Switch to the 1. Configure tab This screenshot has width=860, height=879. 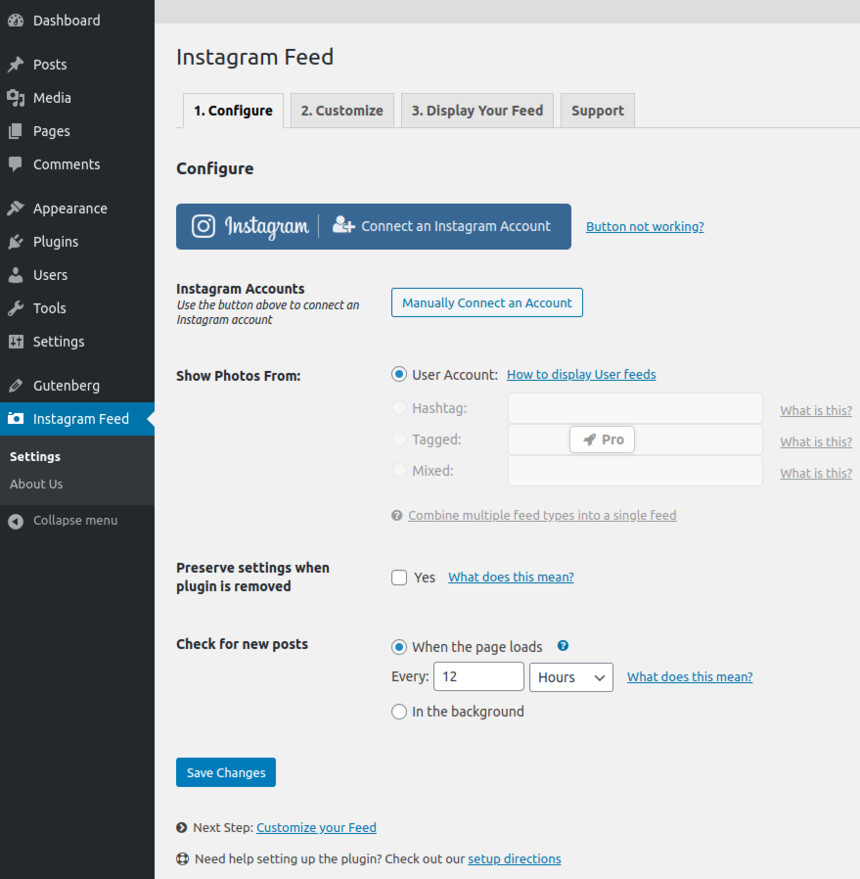coord(233,111)
